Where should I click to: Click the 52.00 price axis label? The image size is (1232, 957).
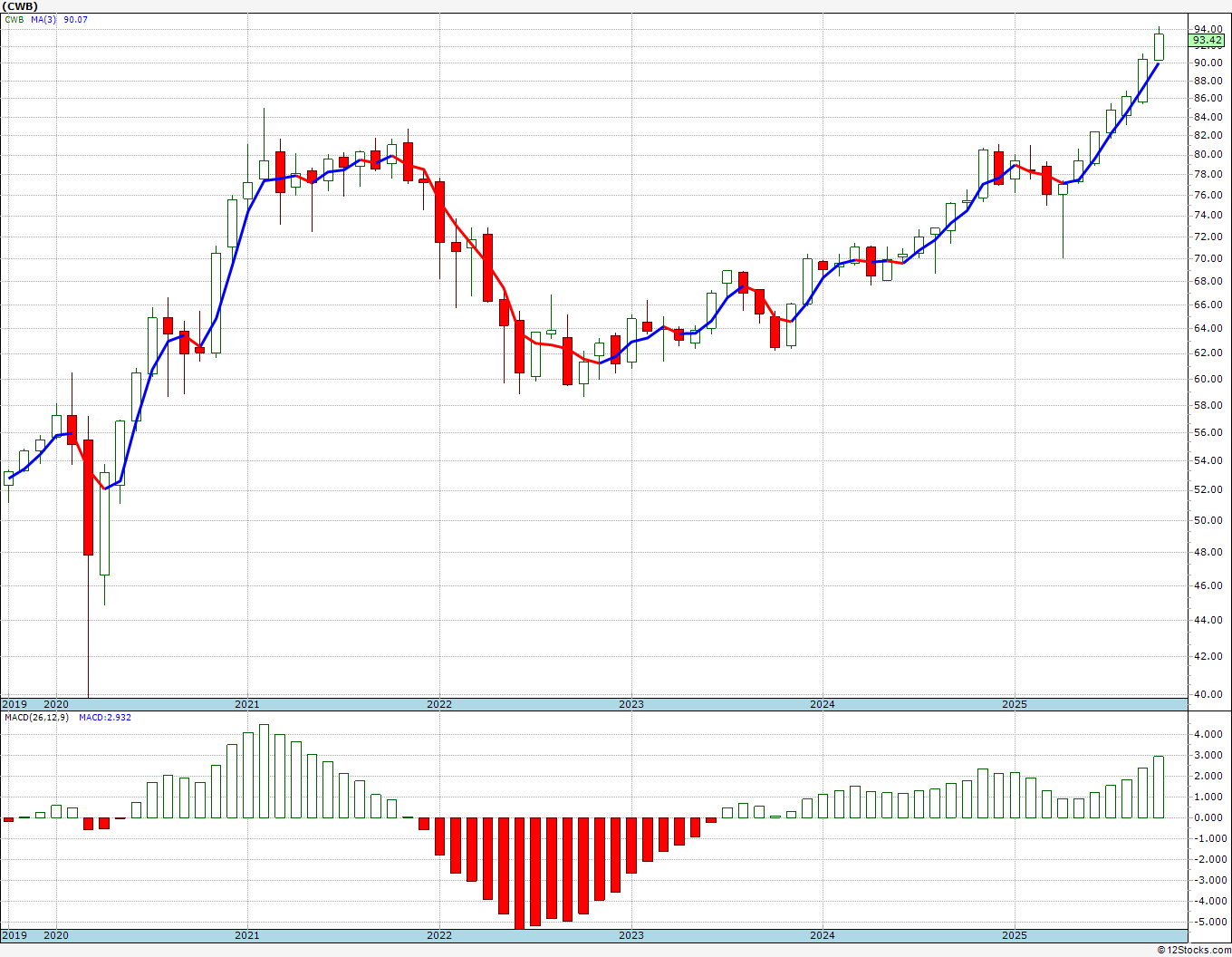1208,489
